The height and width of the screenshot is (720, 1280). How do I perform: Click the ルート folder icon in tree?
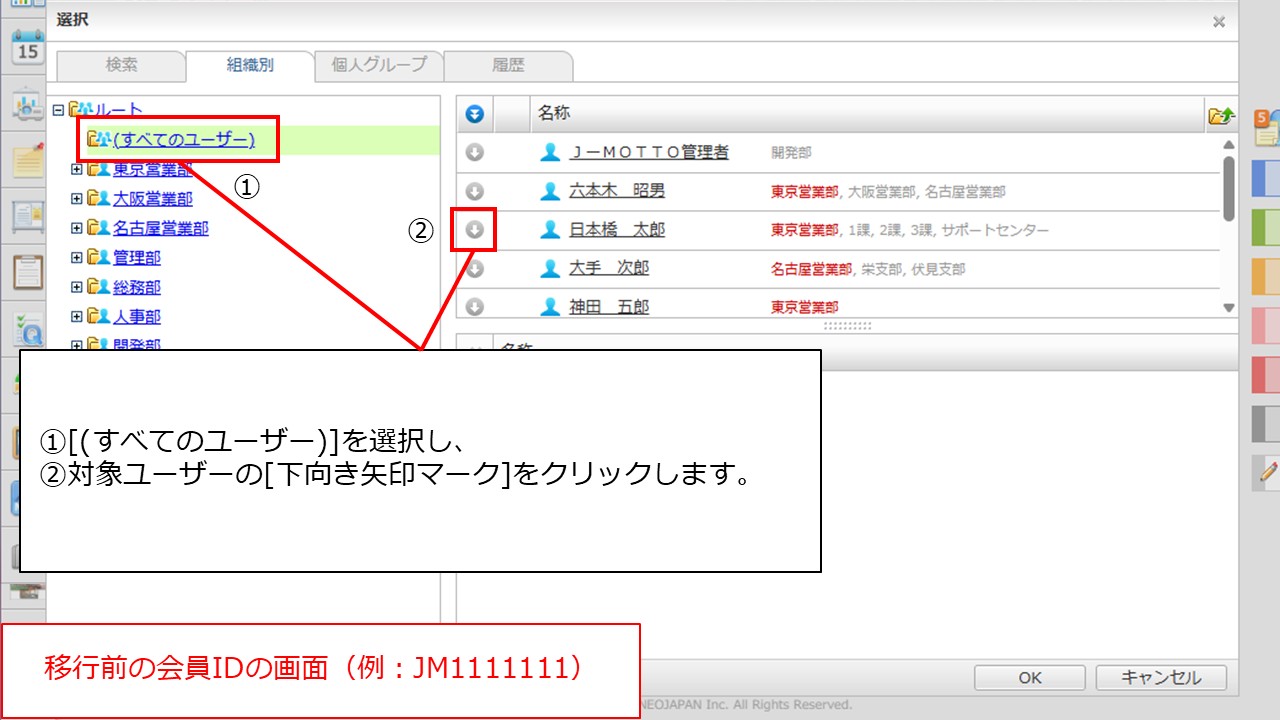79,109
